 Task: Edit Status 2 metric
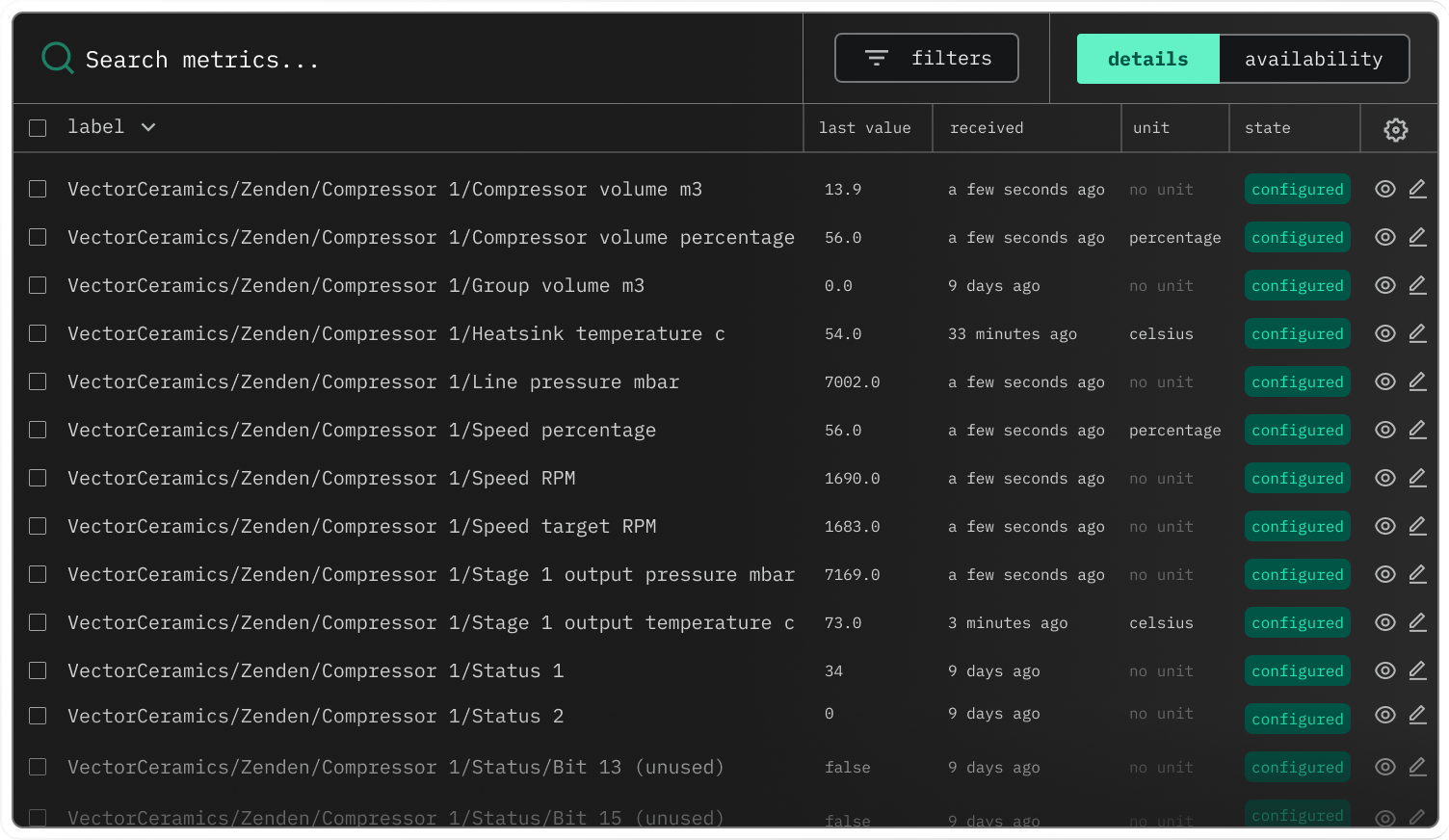coord(1417,715)
